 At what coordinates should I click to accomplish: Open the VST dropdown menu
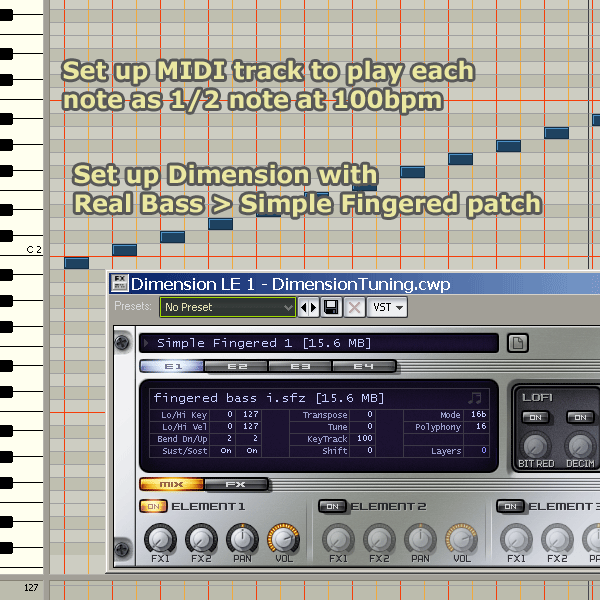(387, 308)
